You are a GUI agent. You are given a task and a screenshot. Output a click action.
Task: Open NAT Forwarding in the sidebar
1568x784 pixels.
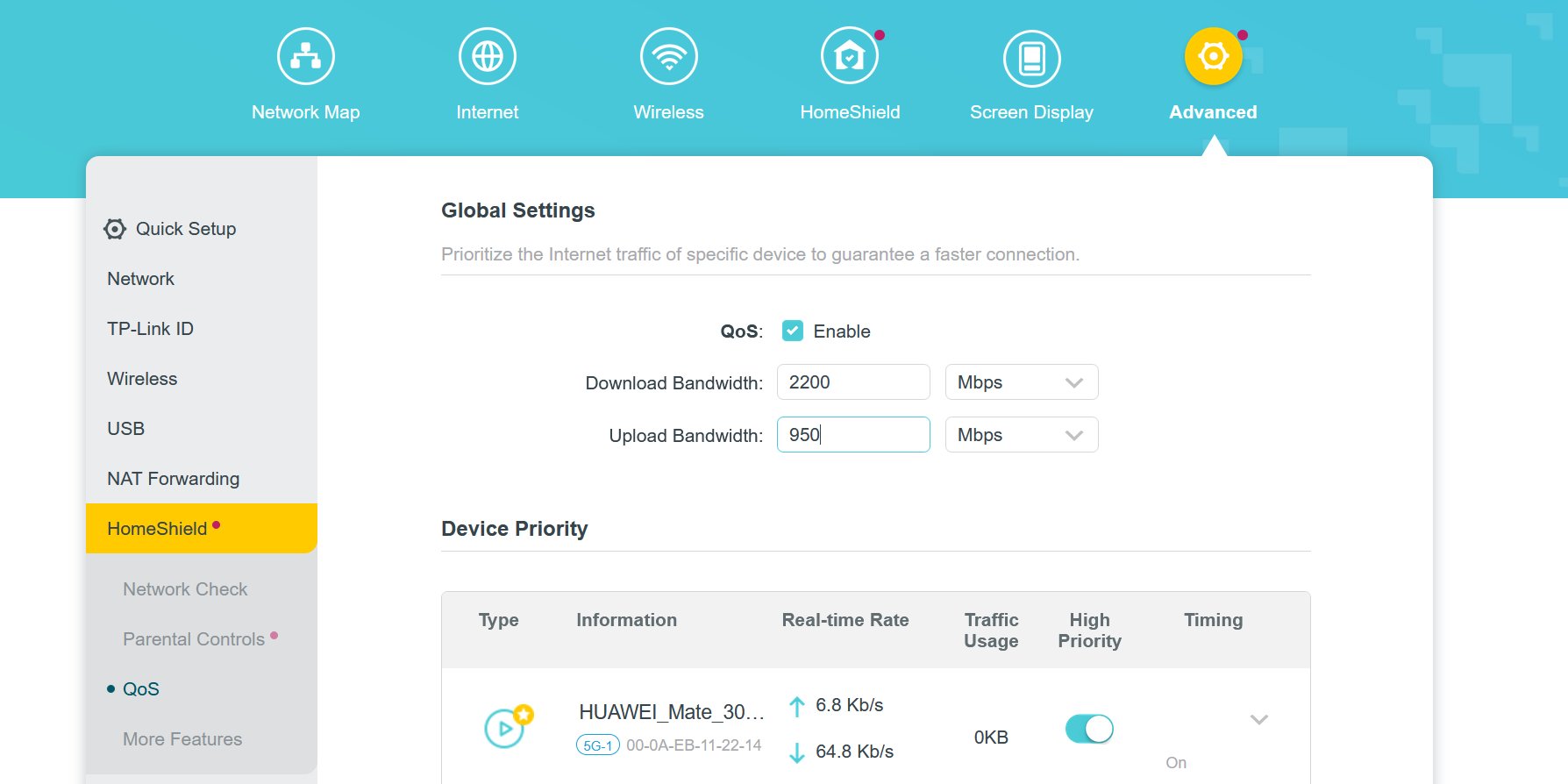173,479
